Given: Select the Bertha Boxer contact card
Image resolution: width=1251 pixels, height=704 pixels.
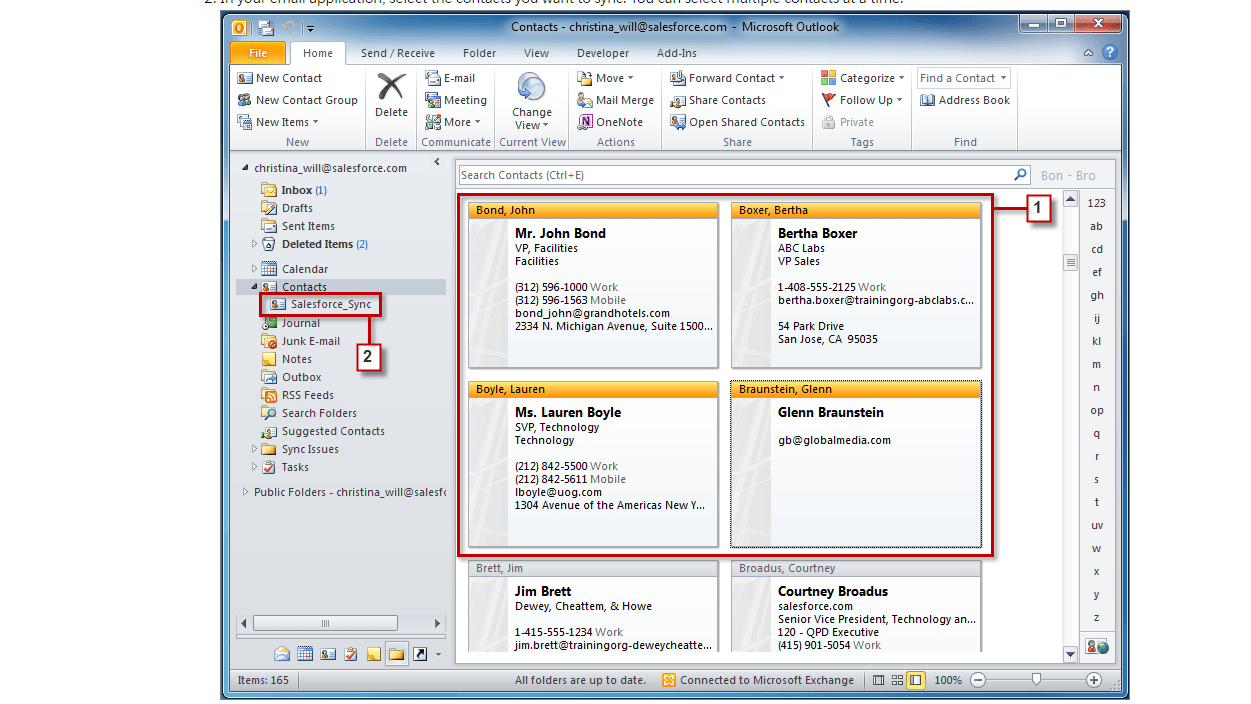Looking at the screenshot, I should pyautogui.click(x=856, y=285).
